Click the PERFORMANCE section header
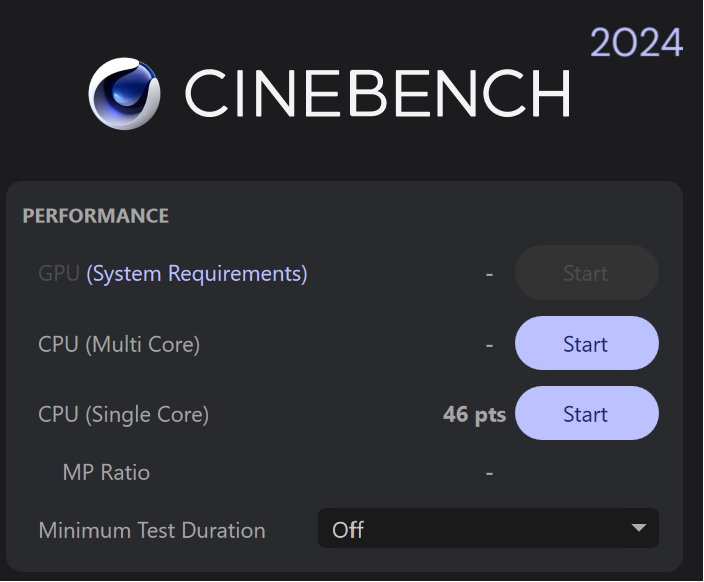Screen dimensions: 704x582 click(96, 216)
